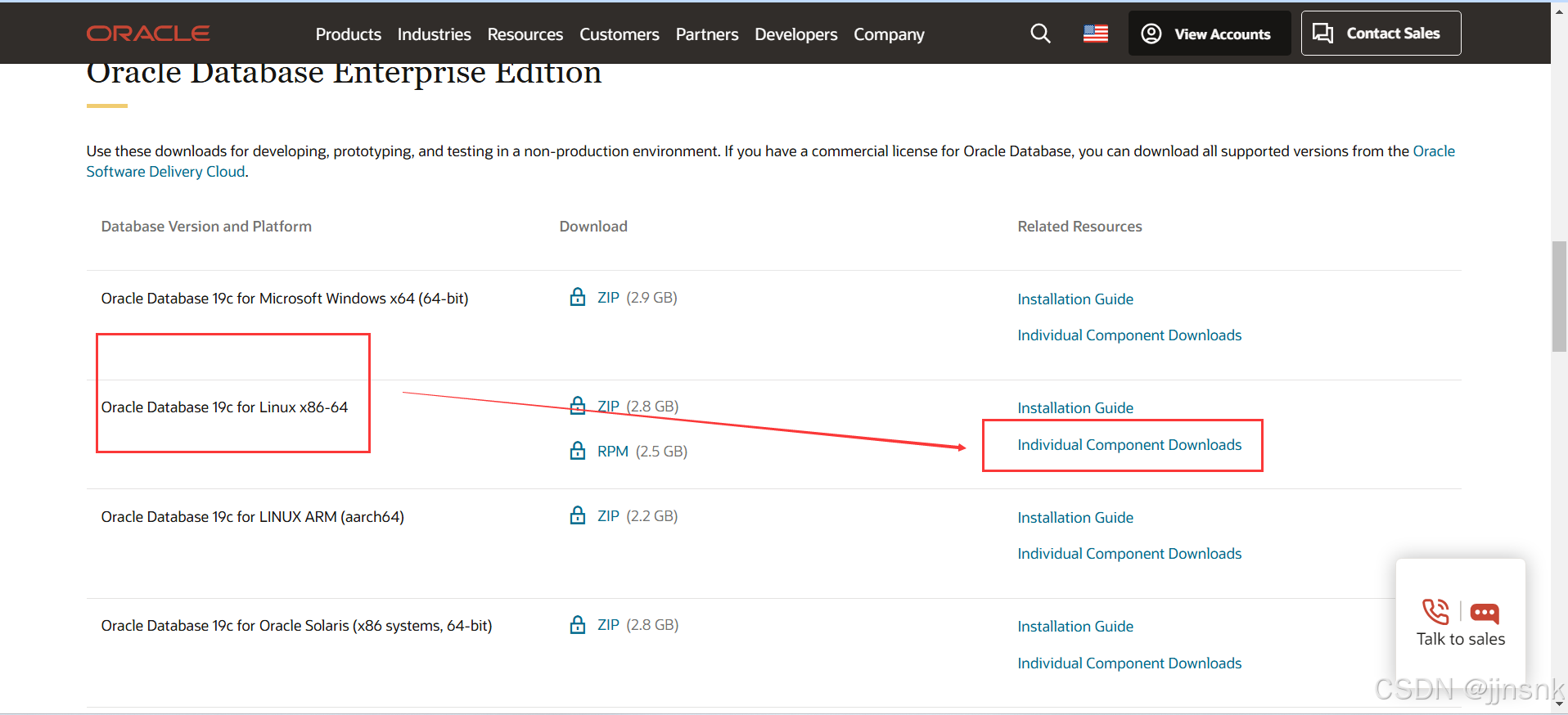Screen dimensions: 1568x715
Task: Open Installation Guide for Oracle Solaris
Action: tap(1075, 627)
